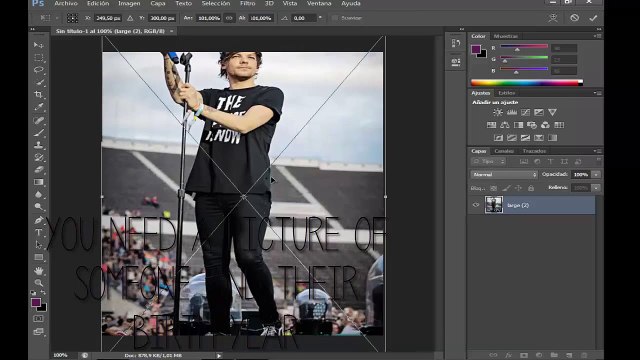640x360 pixels.
Task: Cancel the transform
Action: (574, 18)
